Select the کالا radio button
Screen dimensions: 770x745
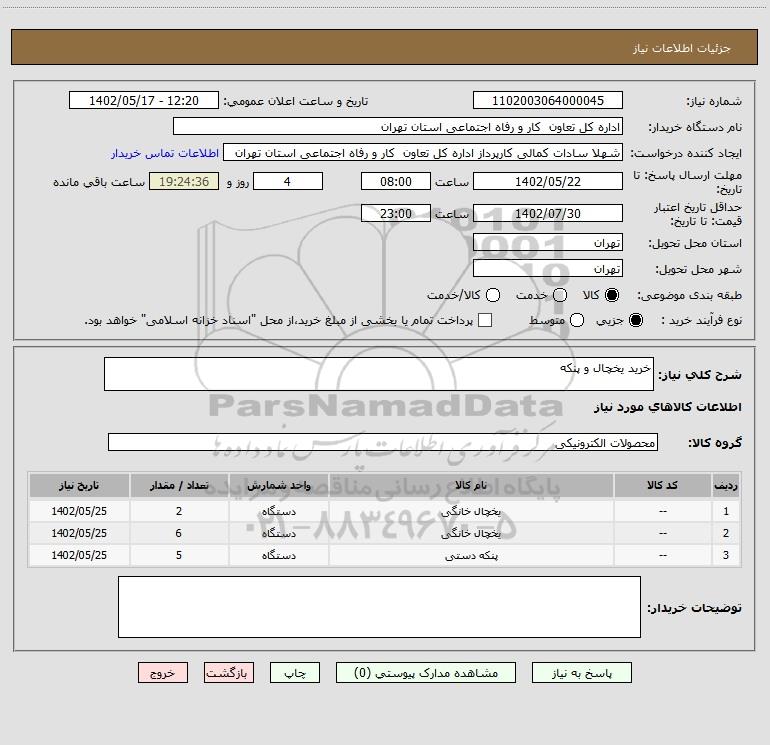pos(612,295)
